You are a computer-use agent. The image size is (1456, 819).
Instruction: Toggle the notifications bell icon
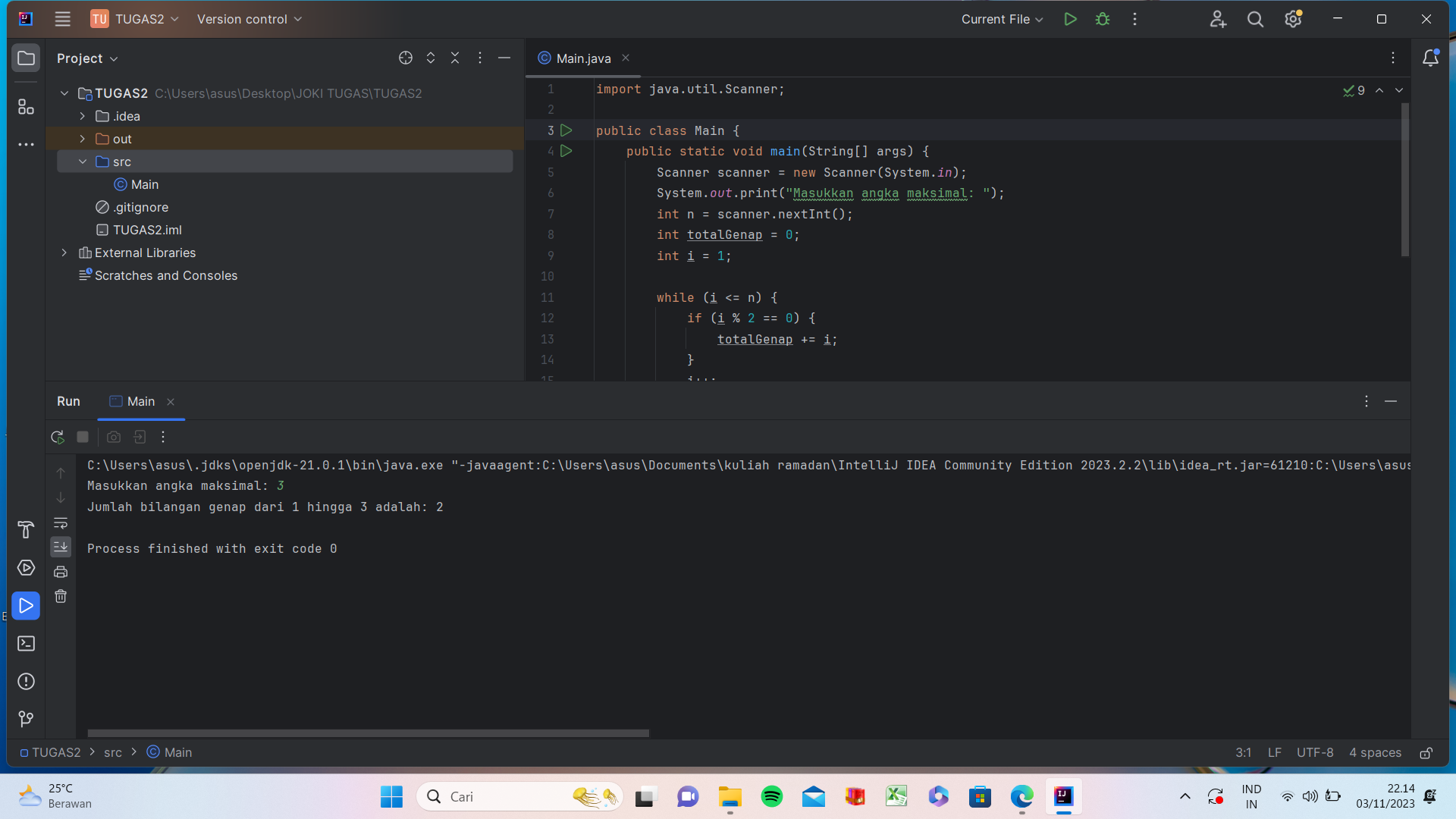1431,58
